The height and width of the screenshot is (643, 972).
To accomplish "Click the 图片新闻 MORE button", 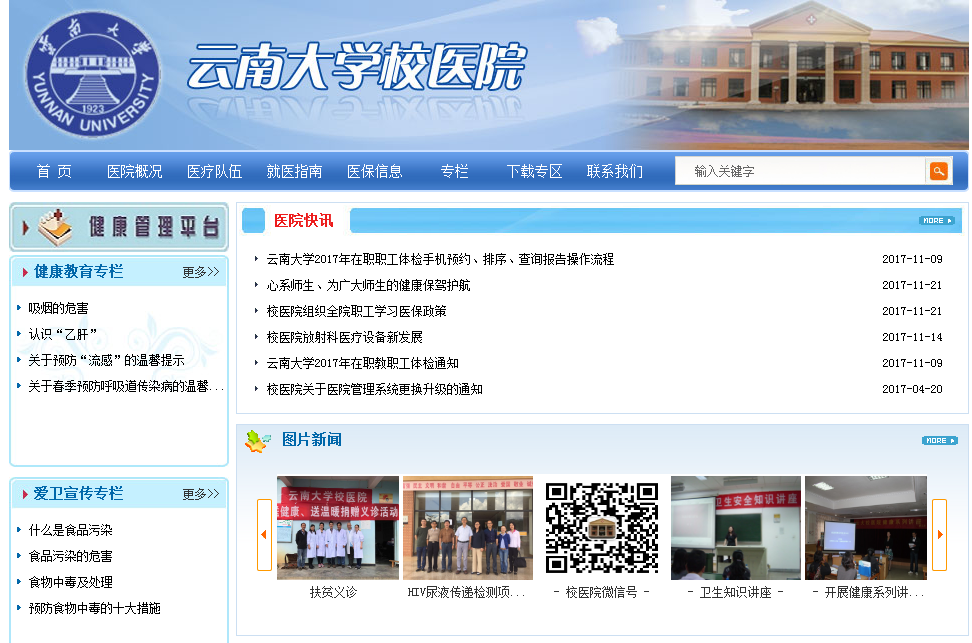I will (940, 441).
